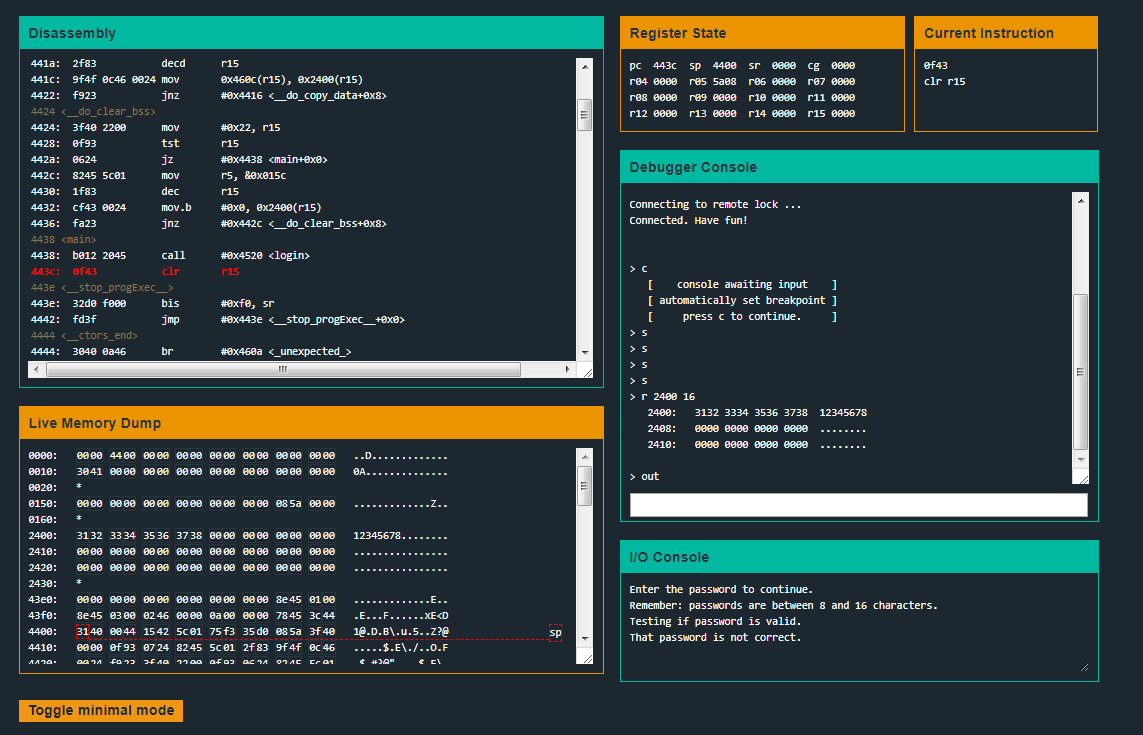Click the r15 0000 register value
1143x735 pixels.
[x=831, y=114]
